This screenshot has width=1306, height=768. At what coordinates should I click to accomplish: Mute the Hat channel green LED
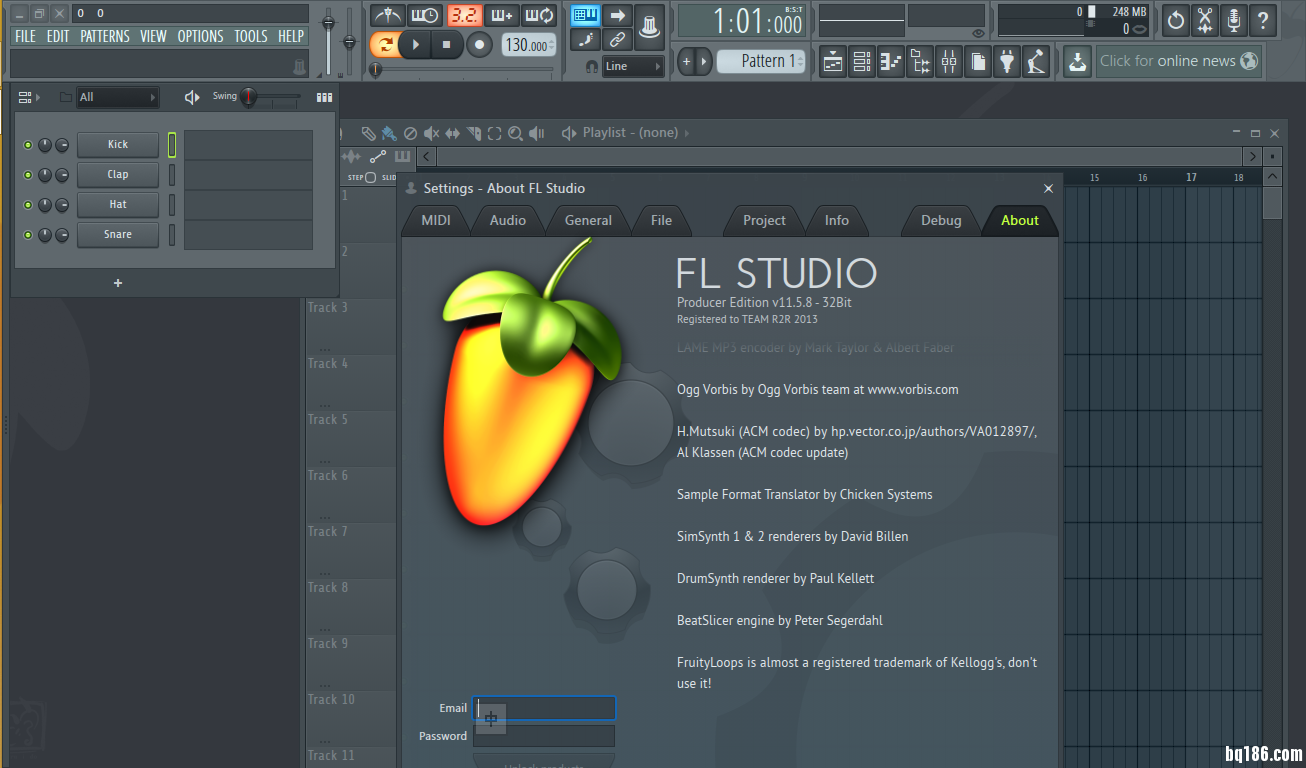pos(28,205)
